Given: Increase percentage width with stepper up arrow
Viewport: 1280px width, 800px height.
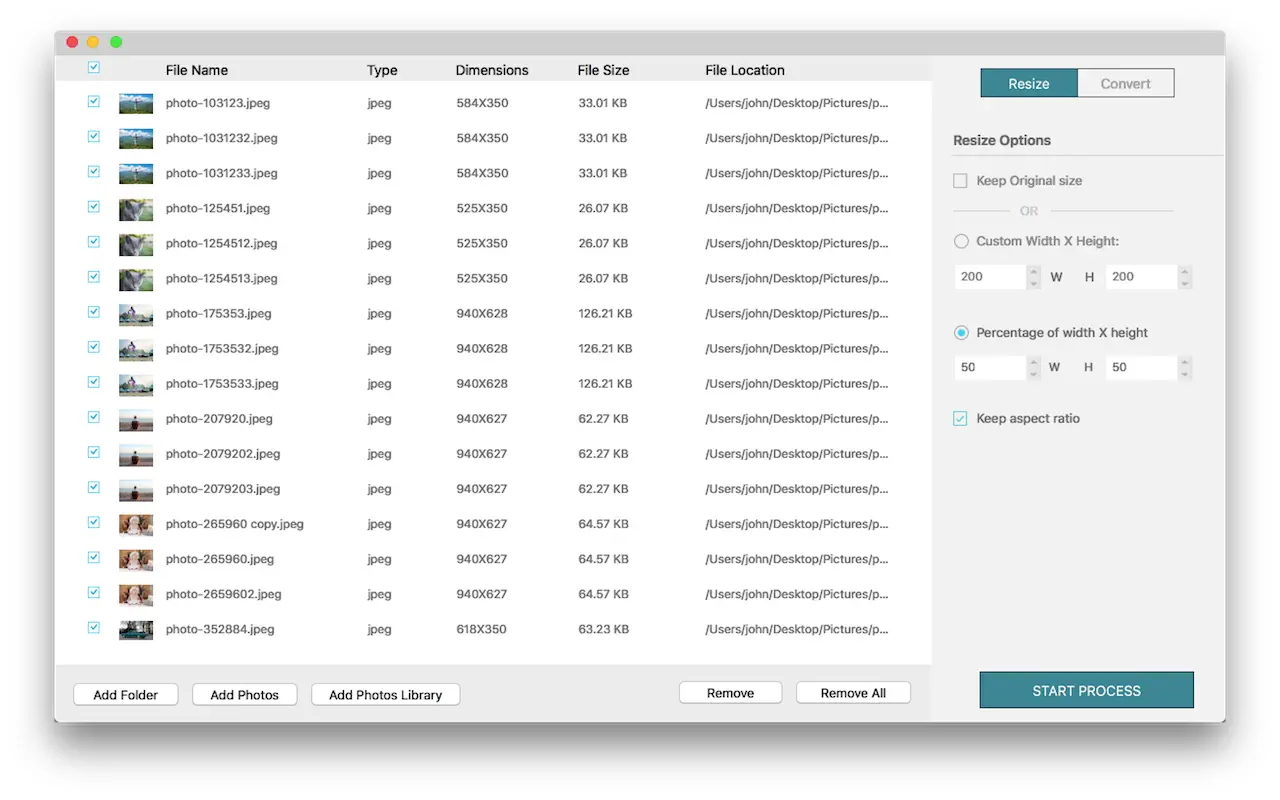Looking at the screenshot, I should [x=1034, y=362].
